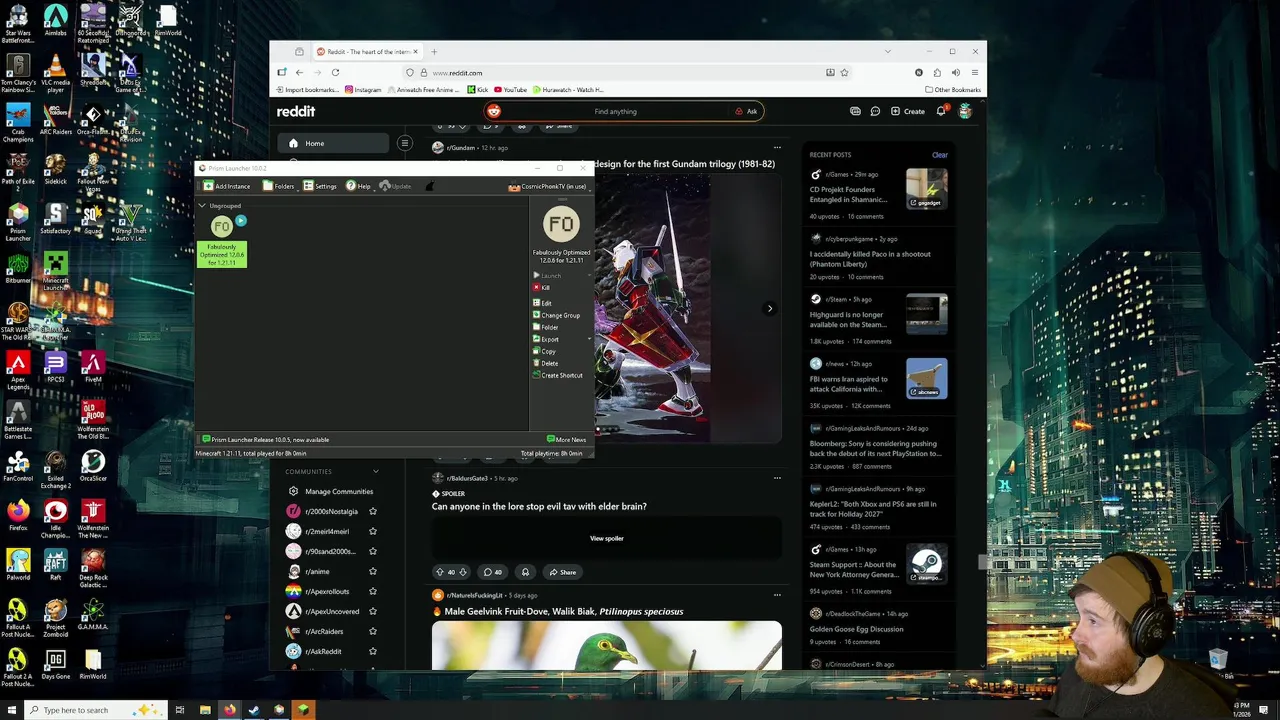
Task: Kill the running instance
Action: (542, 288)
